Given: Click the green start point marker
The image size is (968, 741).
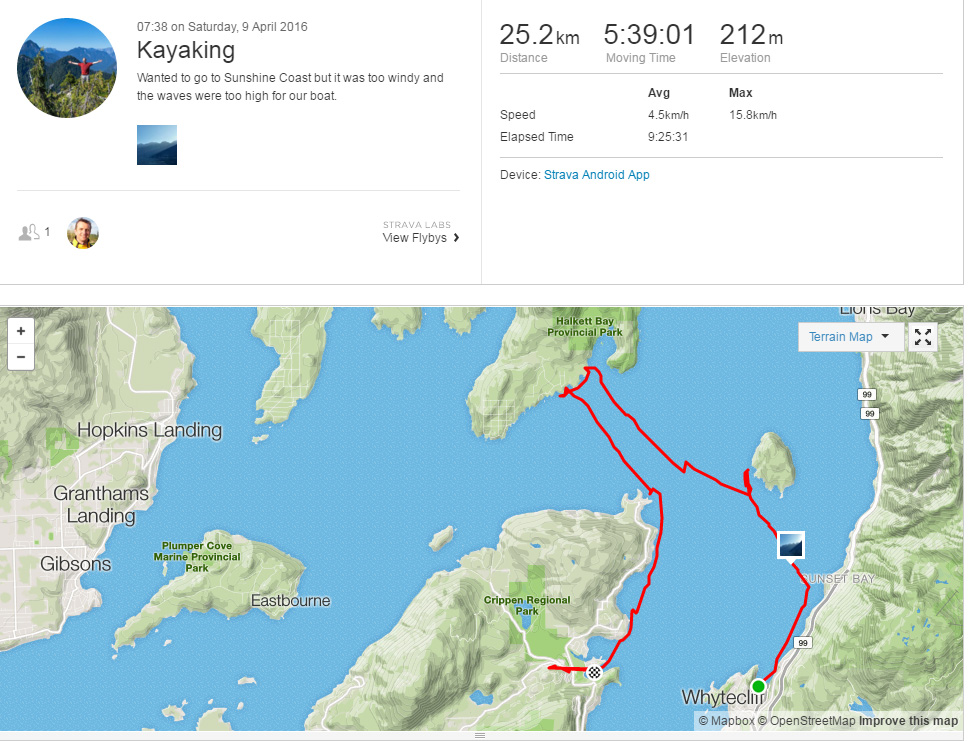Looking at the screenshot, I should tap(758, 686).
